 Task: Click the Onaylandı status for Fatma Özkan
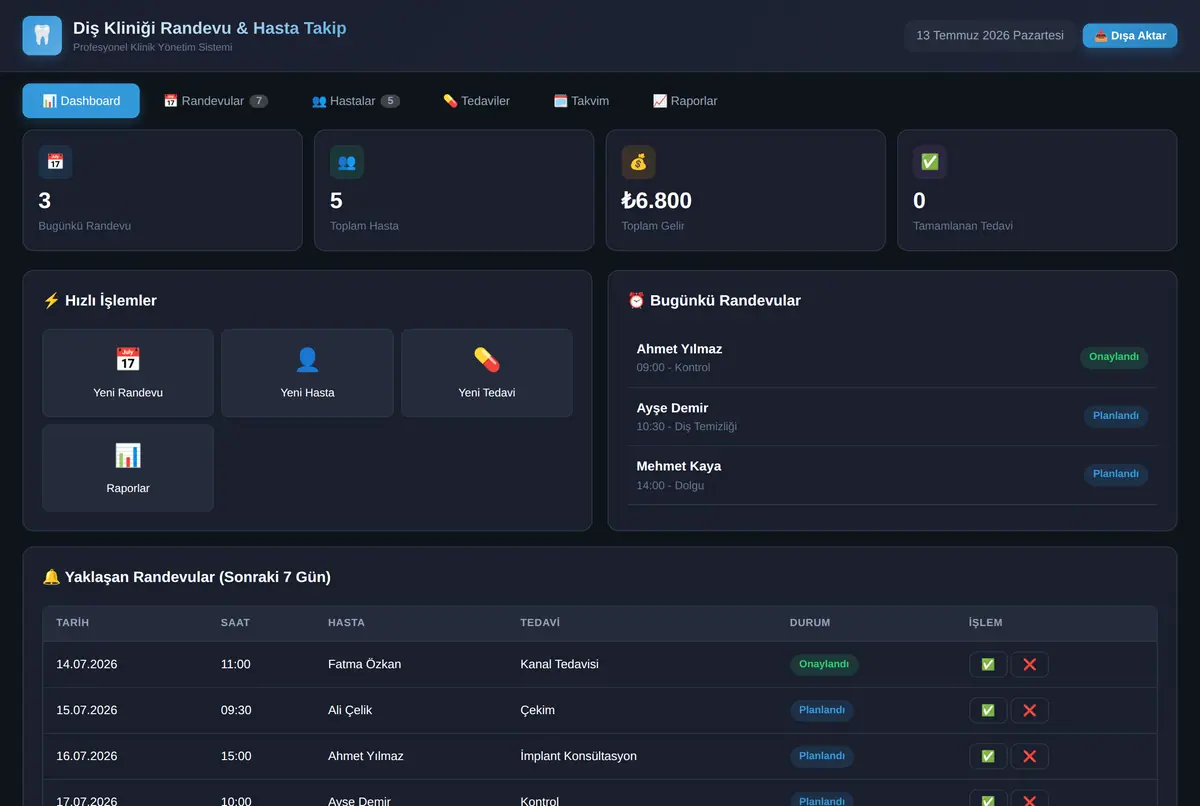824,664
